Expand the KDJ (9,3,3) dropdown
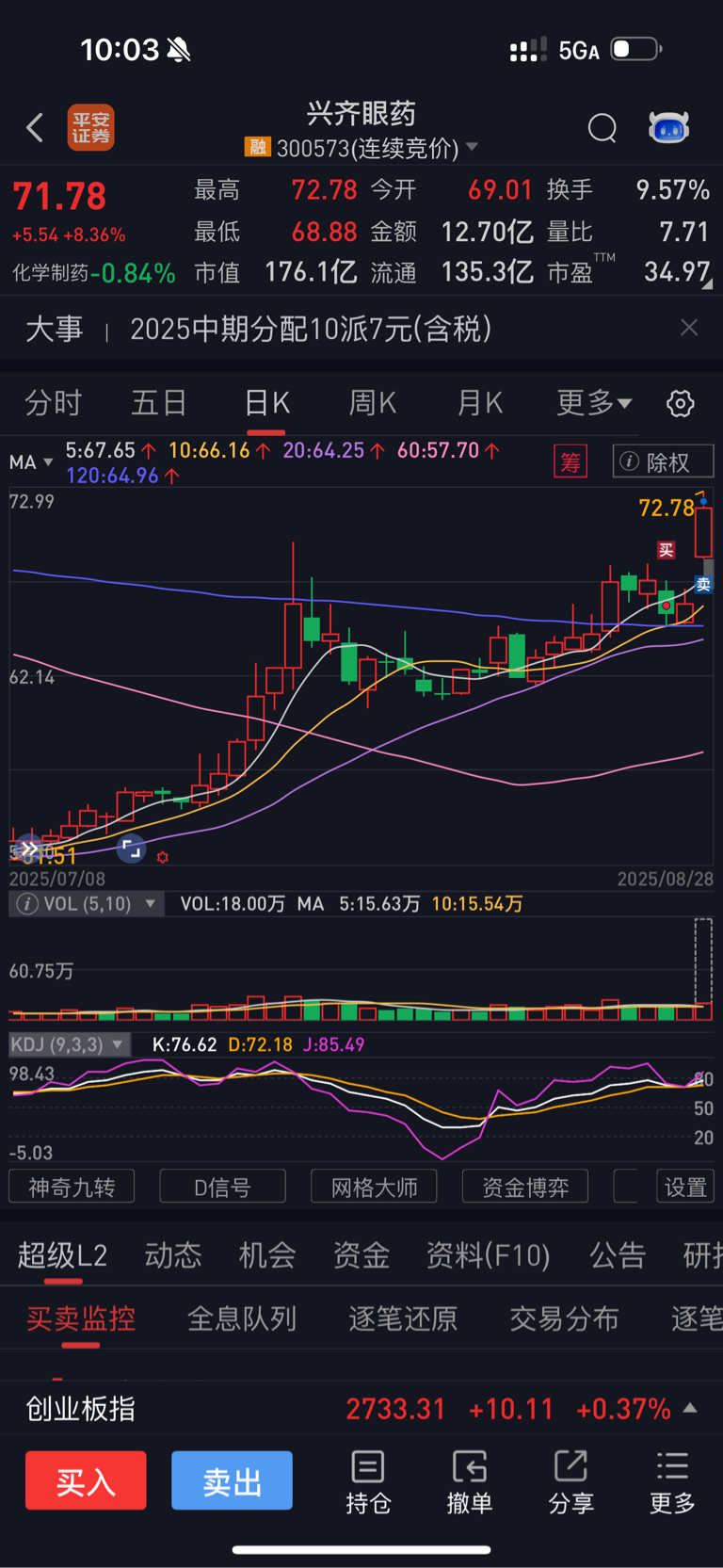This screenshot has width=723, height=1568. pyautogui.click(x=68, y=1044)
